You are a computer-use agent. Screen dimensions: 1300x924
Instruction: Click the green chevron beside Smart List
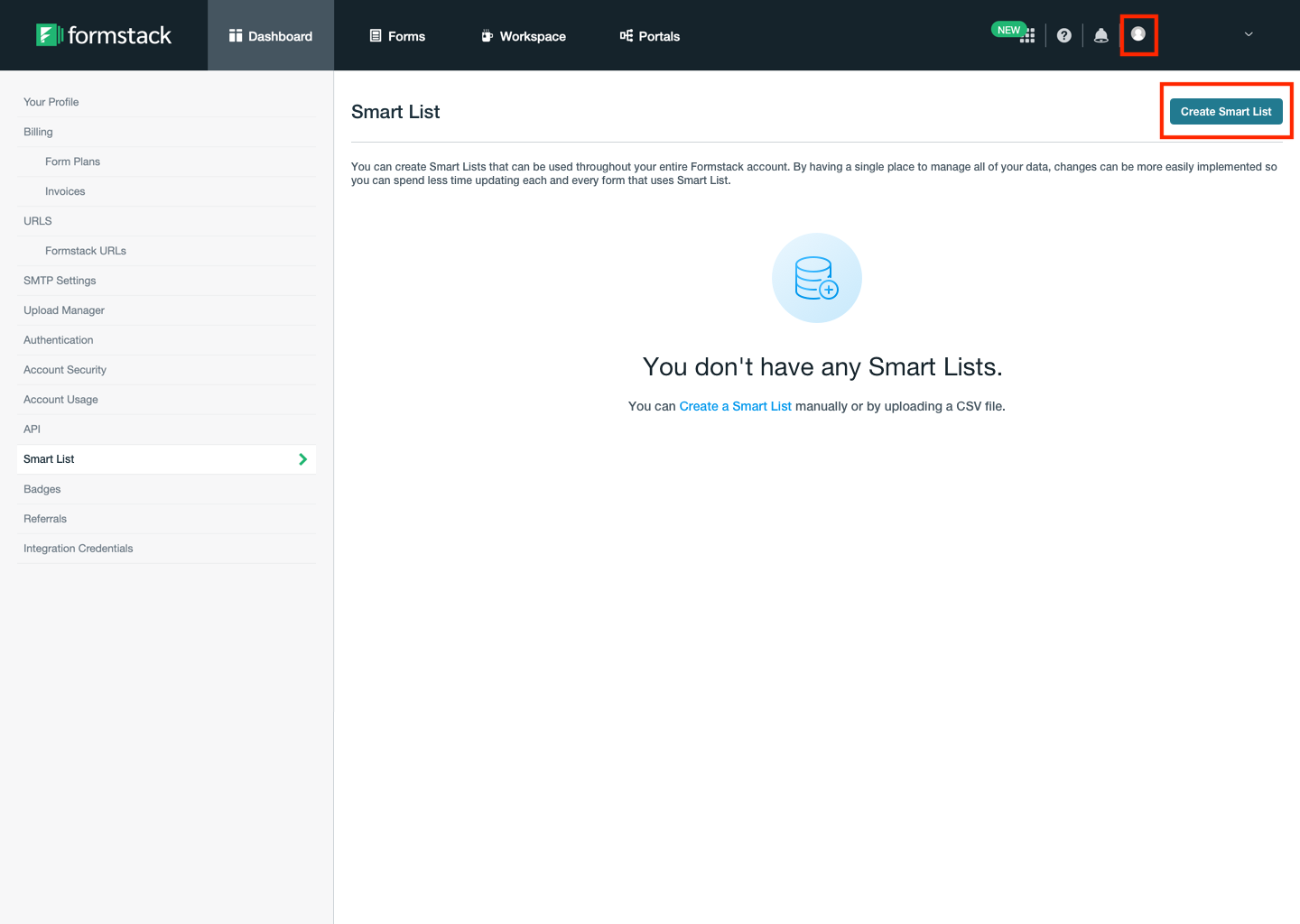[302, 458]
